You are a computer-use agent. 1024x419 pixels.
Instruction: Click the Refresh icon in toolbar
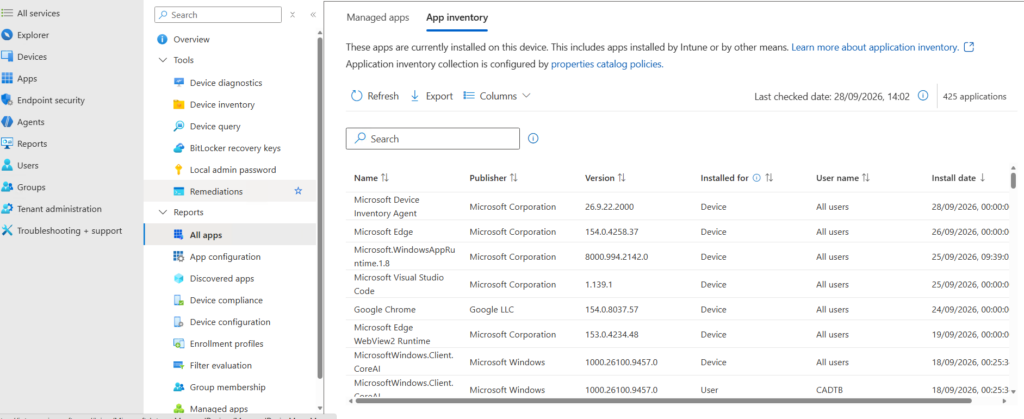[x=357, y=96]
